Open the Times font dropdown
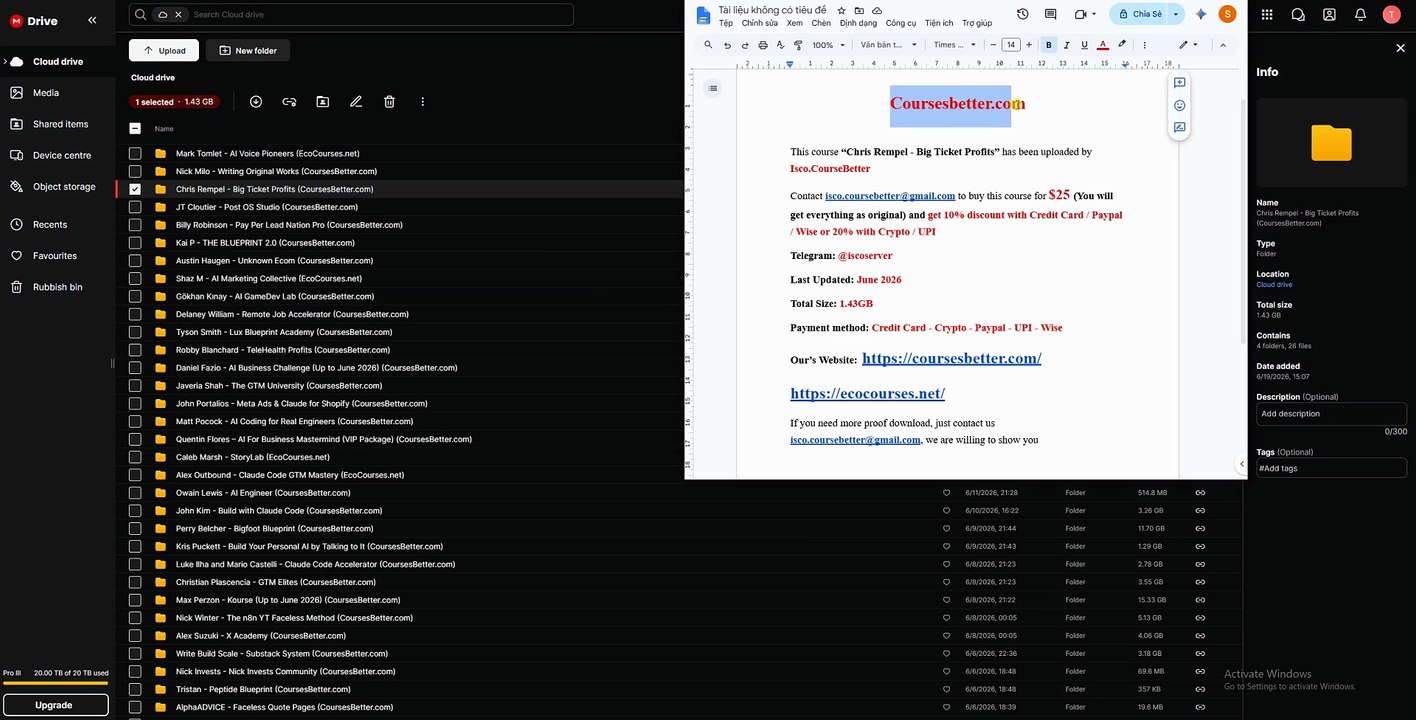The height and width of the screenshot is (720, 1416). 955,45
